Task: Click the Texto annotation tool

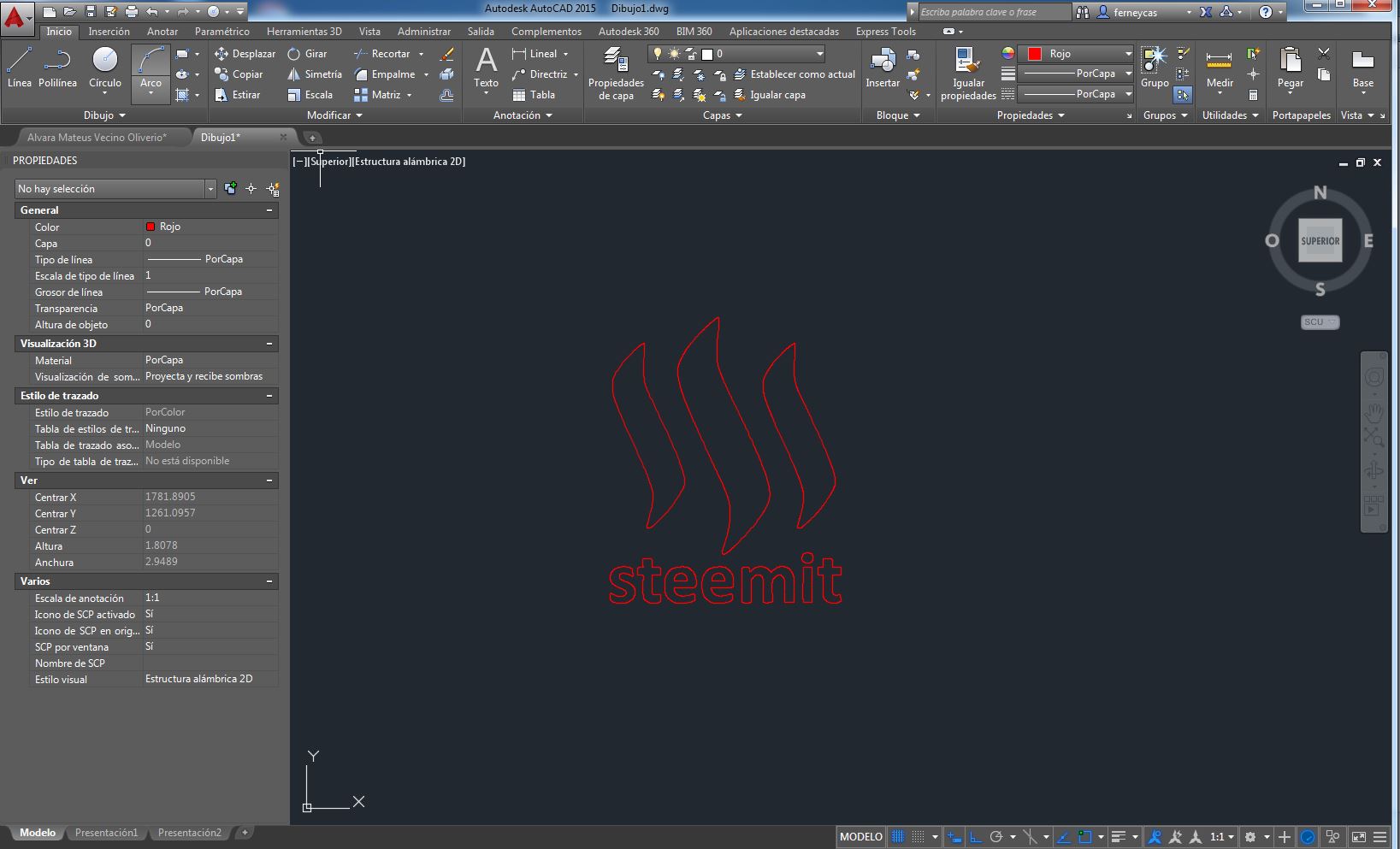Action: [x=486, y=68]
